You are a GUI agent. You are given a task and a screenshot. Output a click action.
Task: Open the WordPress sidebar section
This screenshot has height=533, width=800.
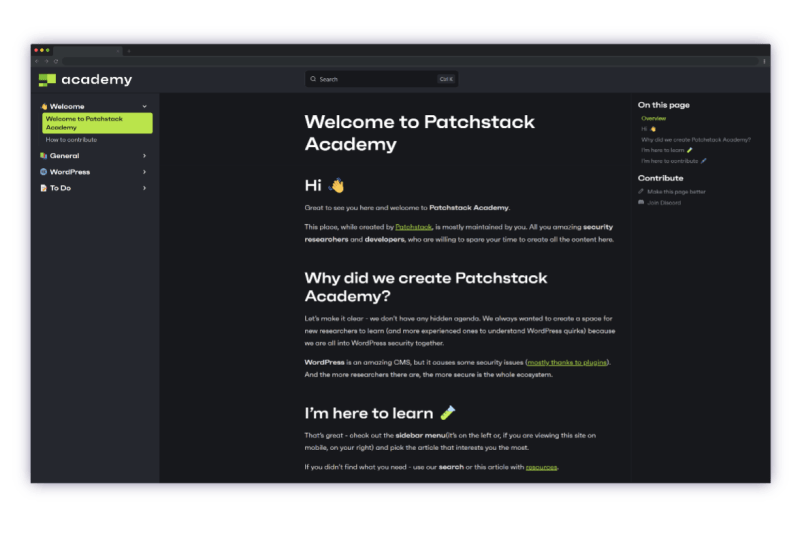click(x=70, y=172)
